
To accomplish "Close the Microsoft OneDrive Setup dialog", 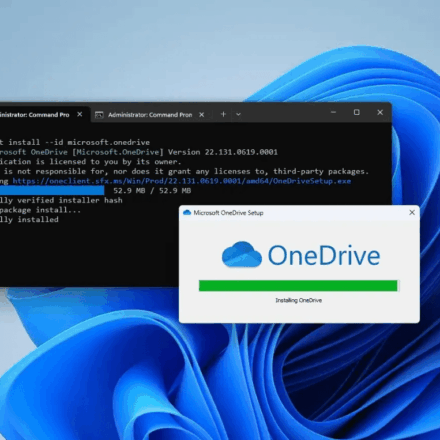I will pyautogui.click(x=412, y=212).
